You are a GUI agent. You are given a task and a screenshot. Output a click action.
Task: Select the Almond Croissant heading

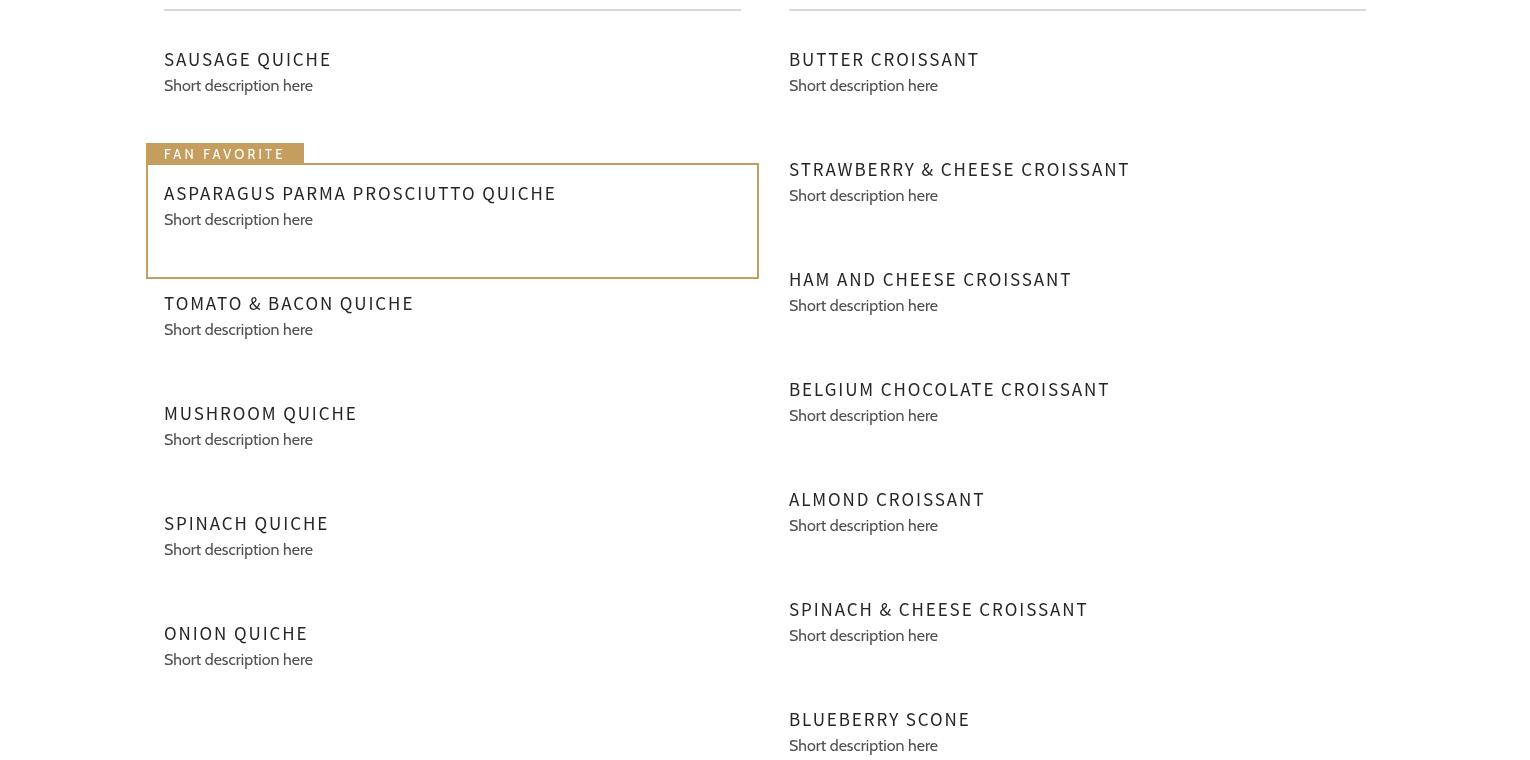tap(887, 500)
